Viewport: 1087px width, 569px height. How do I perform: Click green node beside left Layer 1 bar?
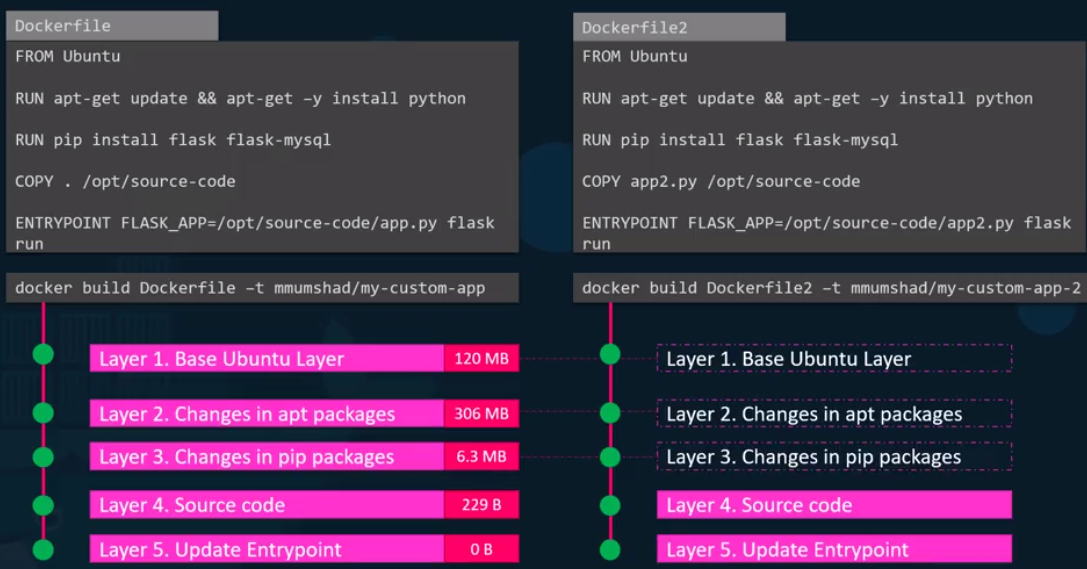43,354
